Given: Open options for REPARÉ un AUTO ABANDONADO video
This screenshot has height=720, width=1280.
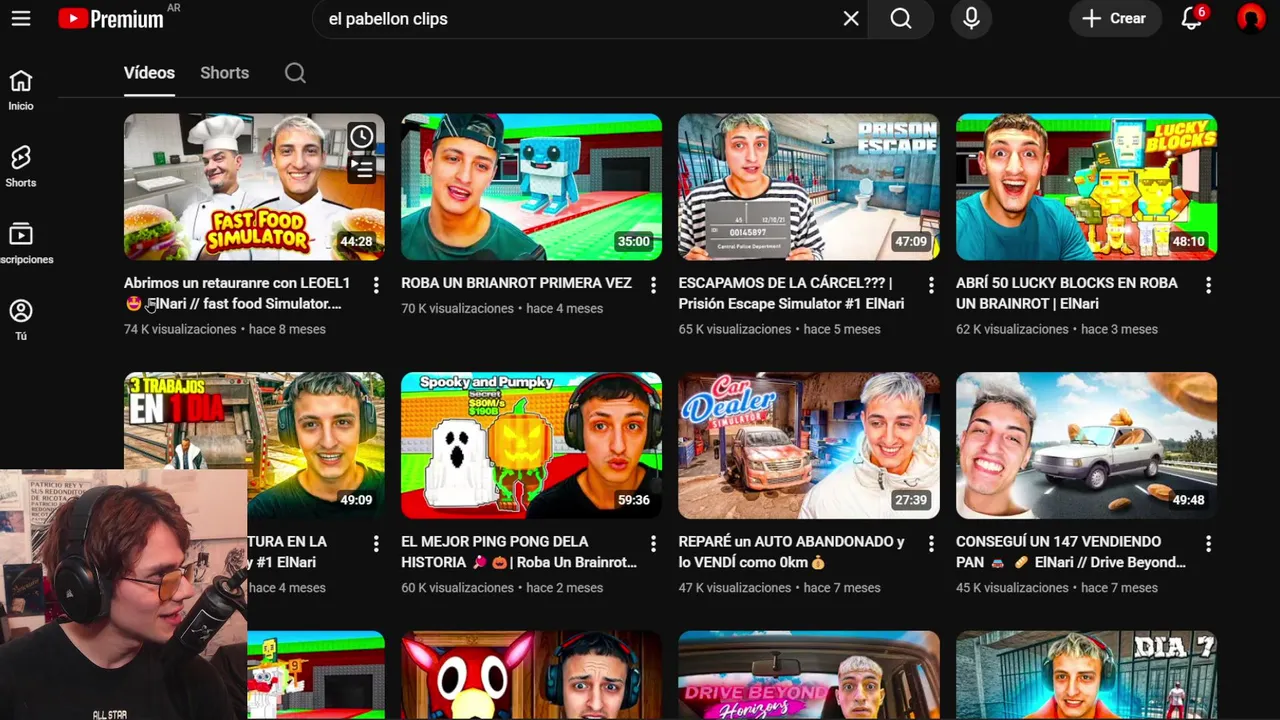Looking at the screenshot, I should tap(931, 543).
